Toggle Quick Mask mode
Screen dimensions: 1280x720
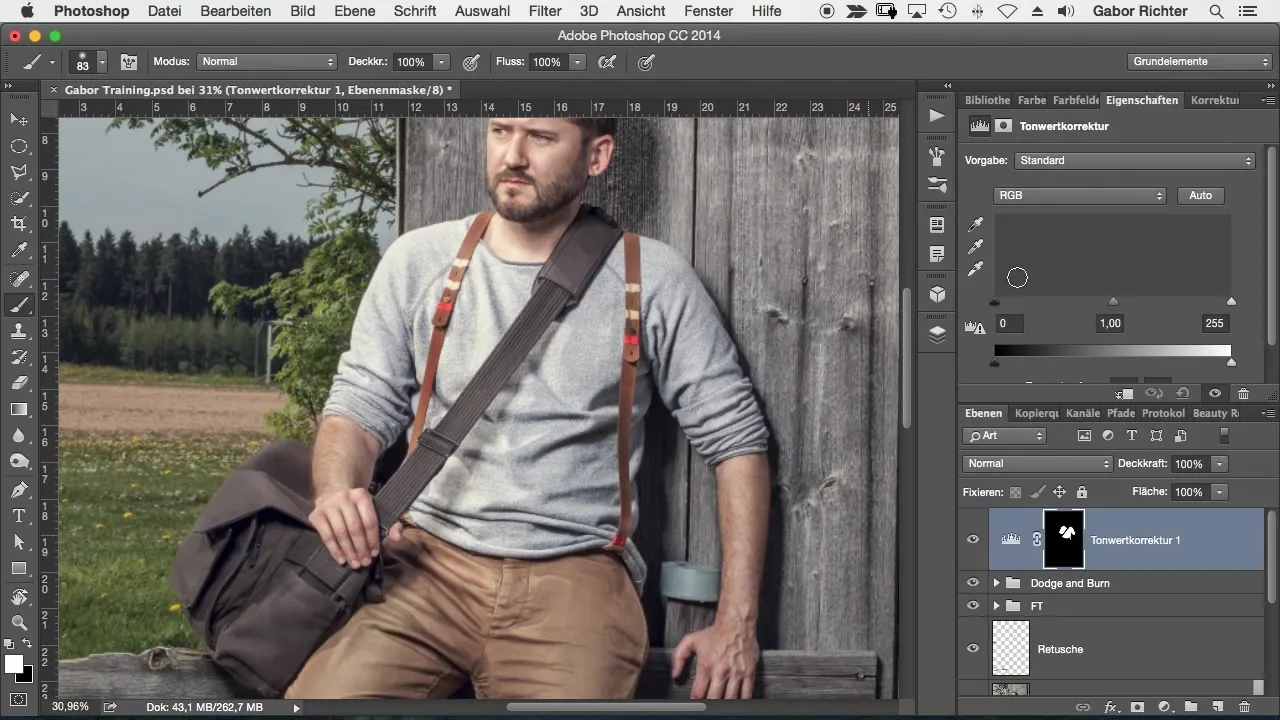pos(19,699)
